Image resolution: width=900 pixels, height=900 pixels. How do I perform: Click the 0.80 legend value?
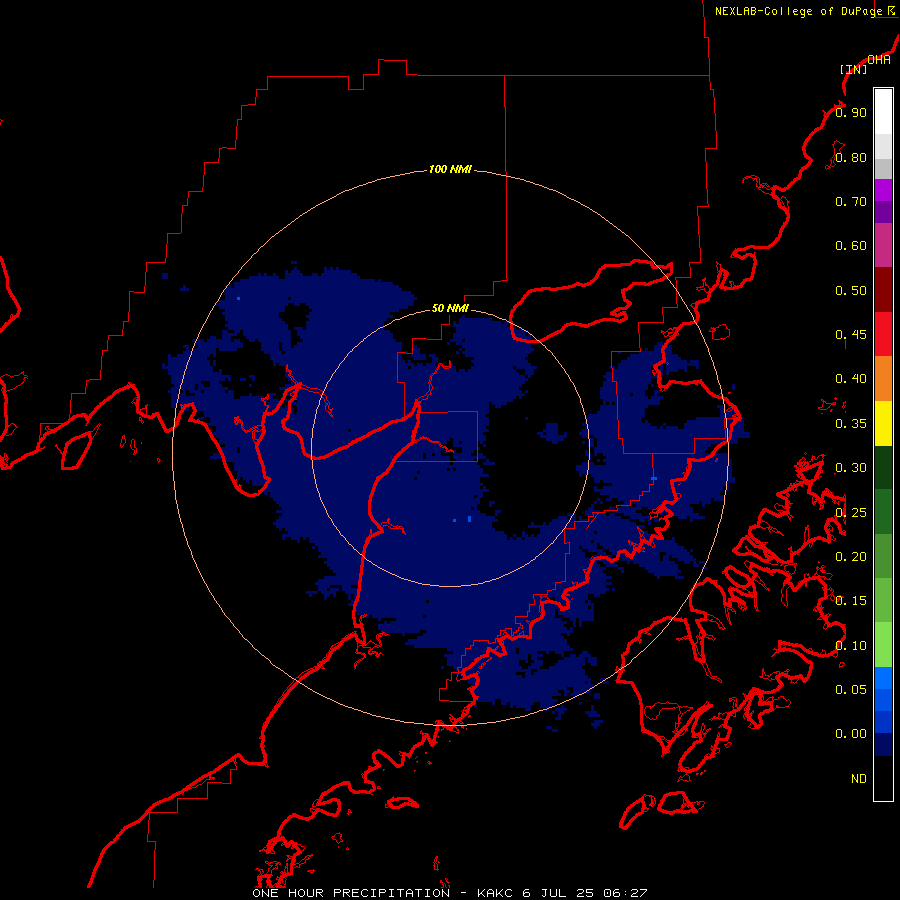pos(851,157)
